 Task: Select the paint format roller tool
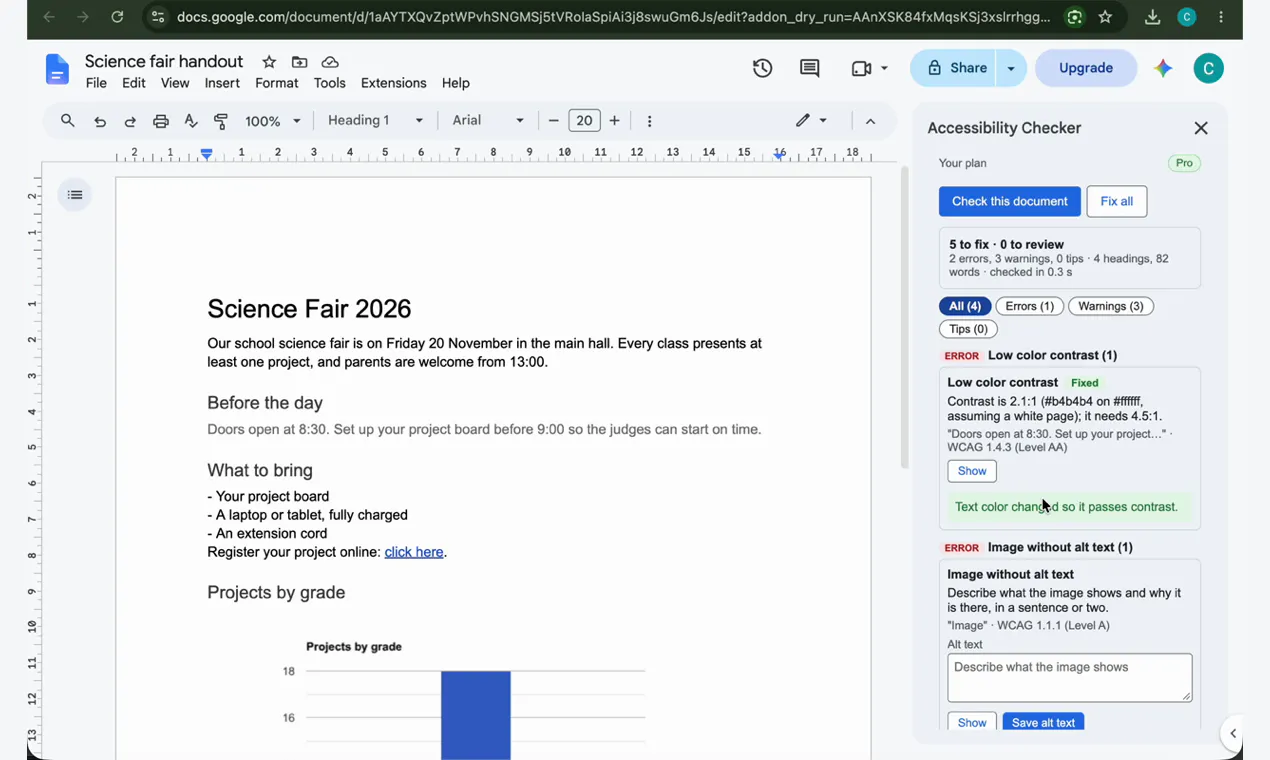pyautogui.click(x=221, y=121)
